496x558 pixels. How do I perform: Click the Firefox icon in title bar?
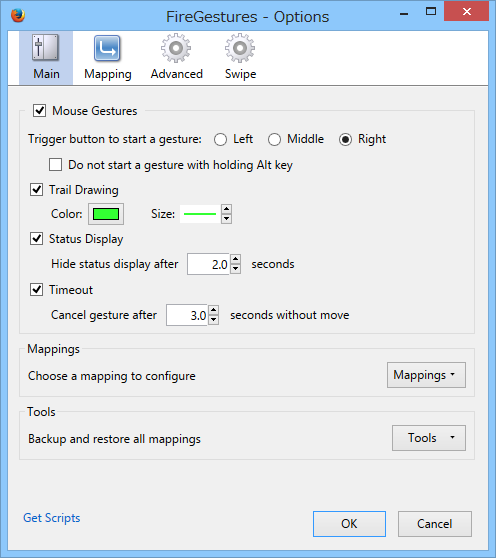click(18, 15)
